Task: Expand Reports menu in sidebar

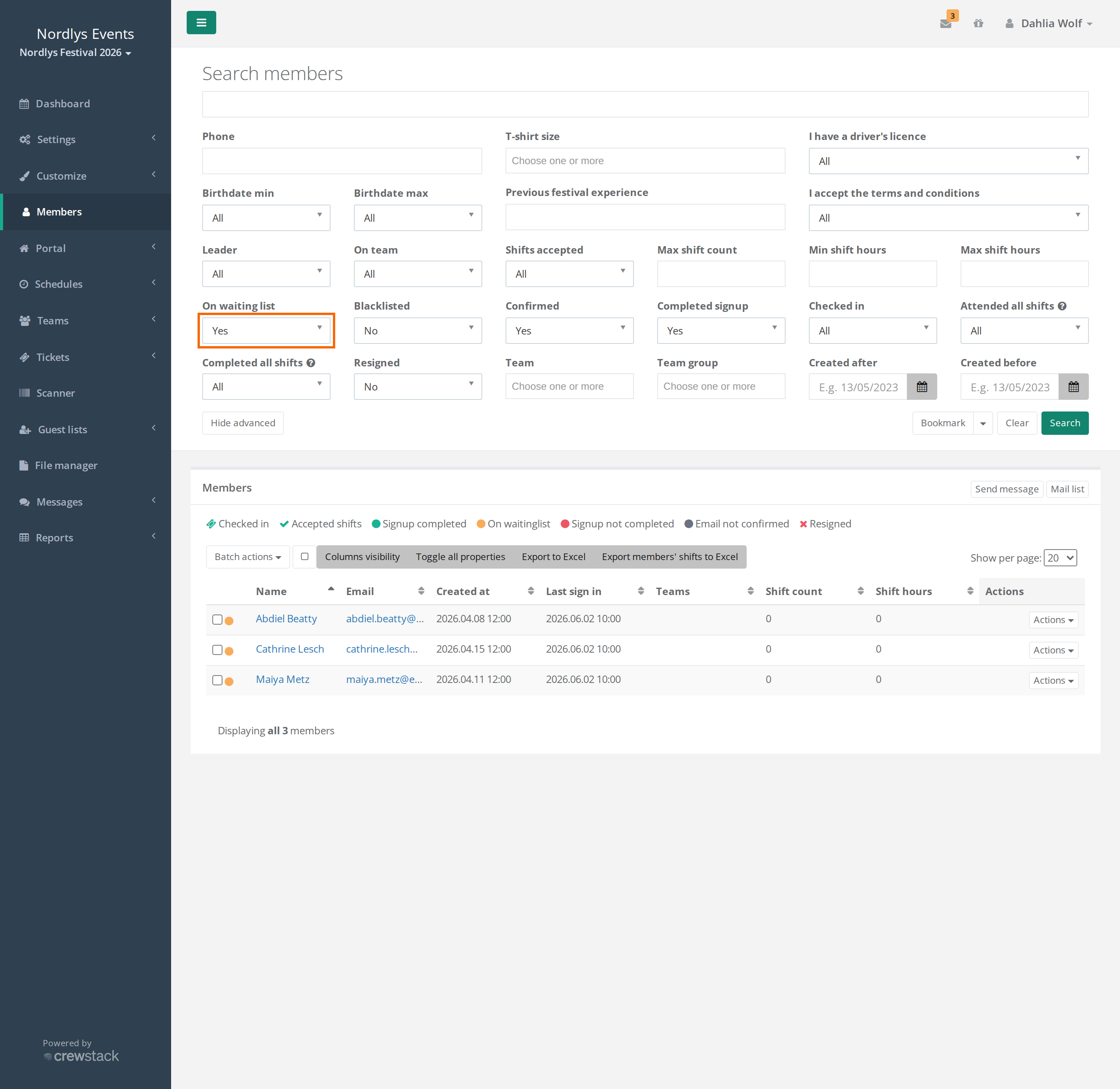Action: (x=86, y=537)
